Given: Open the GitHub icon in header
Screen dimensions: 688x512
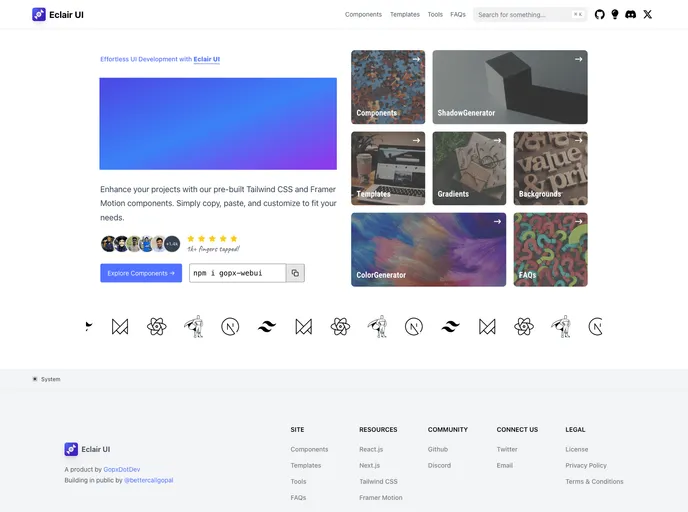Looking at the screenshot, I should [x=599, y=14].
